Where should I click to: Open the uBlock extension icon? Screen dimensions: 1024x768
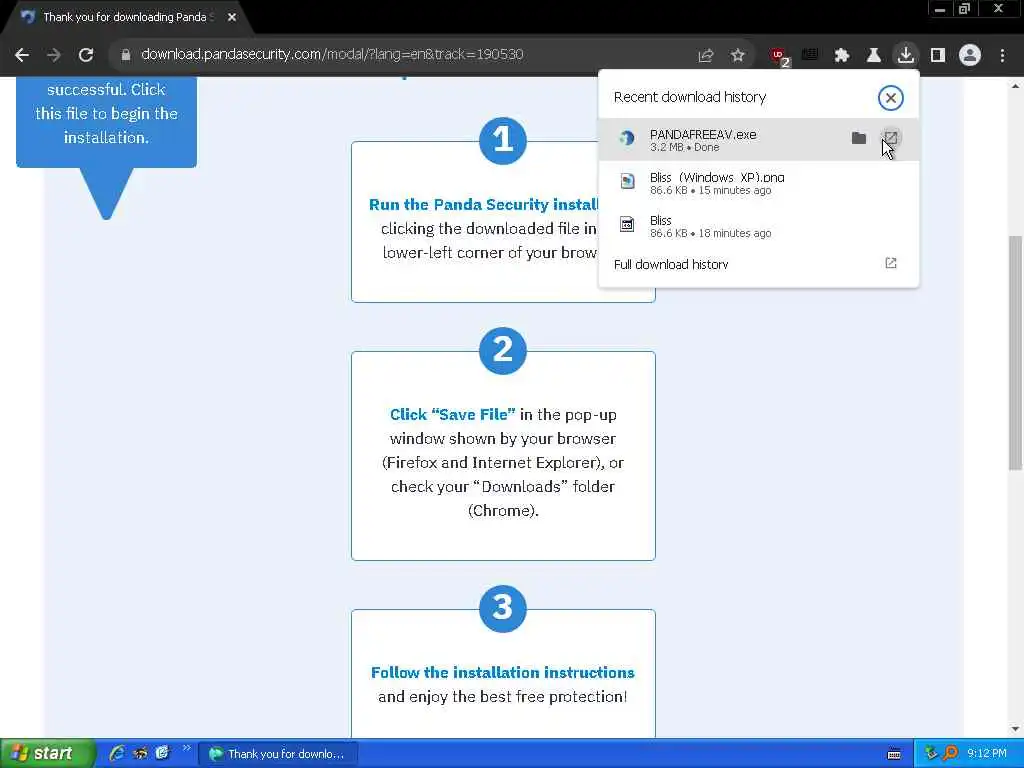(x=779, y=56)
